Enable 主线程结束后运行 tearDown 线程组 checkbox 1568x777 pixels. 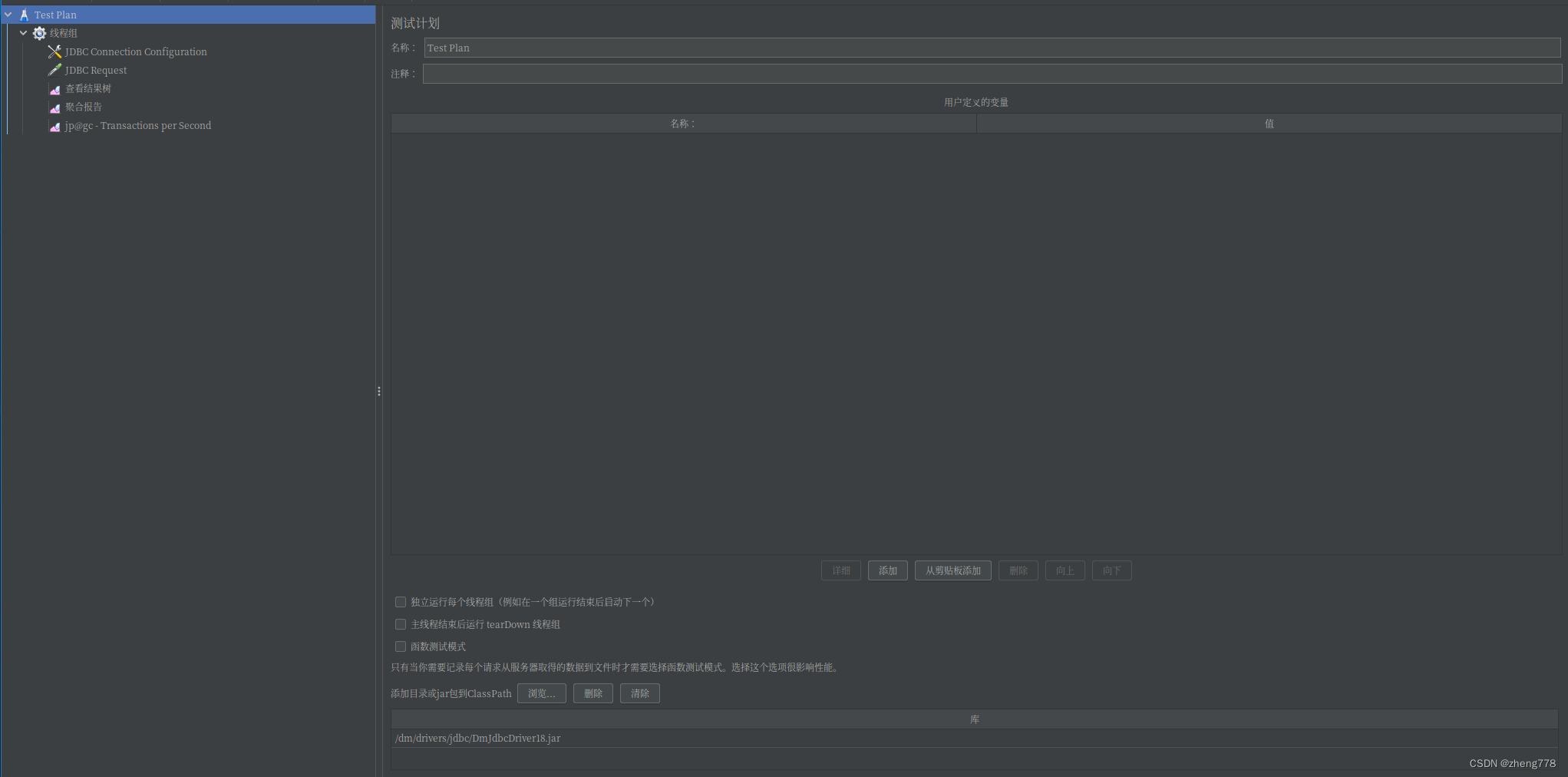coord(401,624)
